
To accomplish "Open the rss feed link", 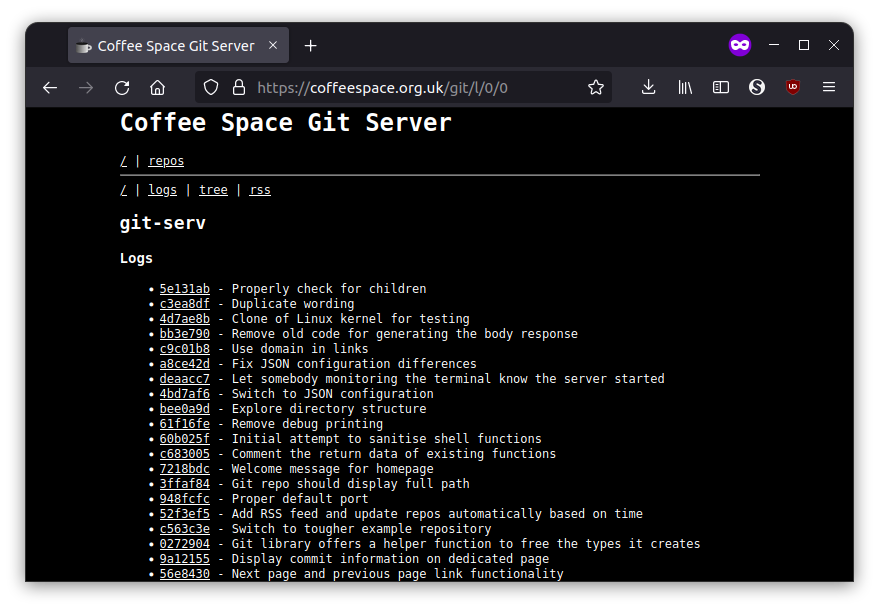I will click(x=260, y=190).
